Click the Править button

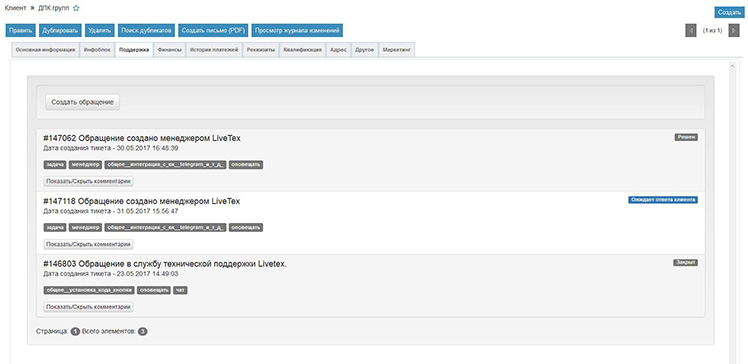21,31
